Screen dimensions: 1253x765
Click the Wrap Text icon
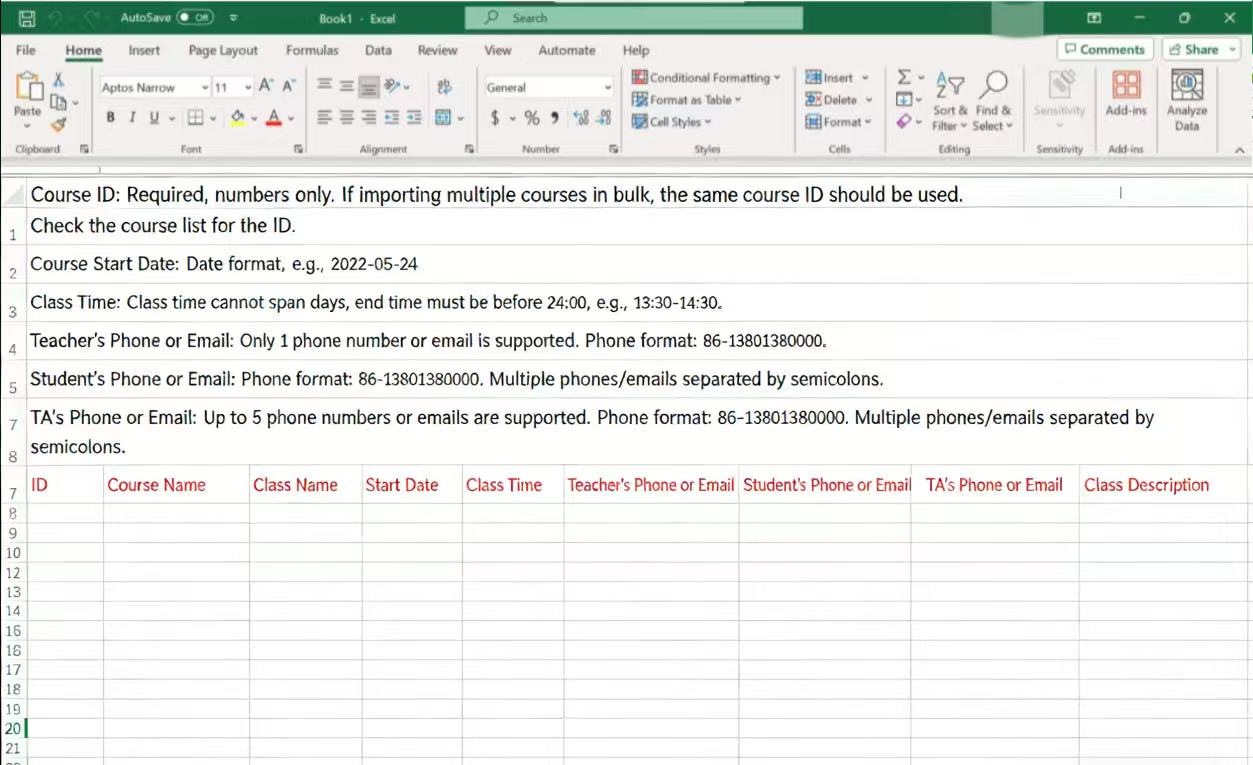click(445, 87)
